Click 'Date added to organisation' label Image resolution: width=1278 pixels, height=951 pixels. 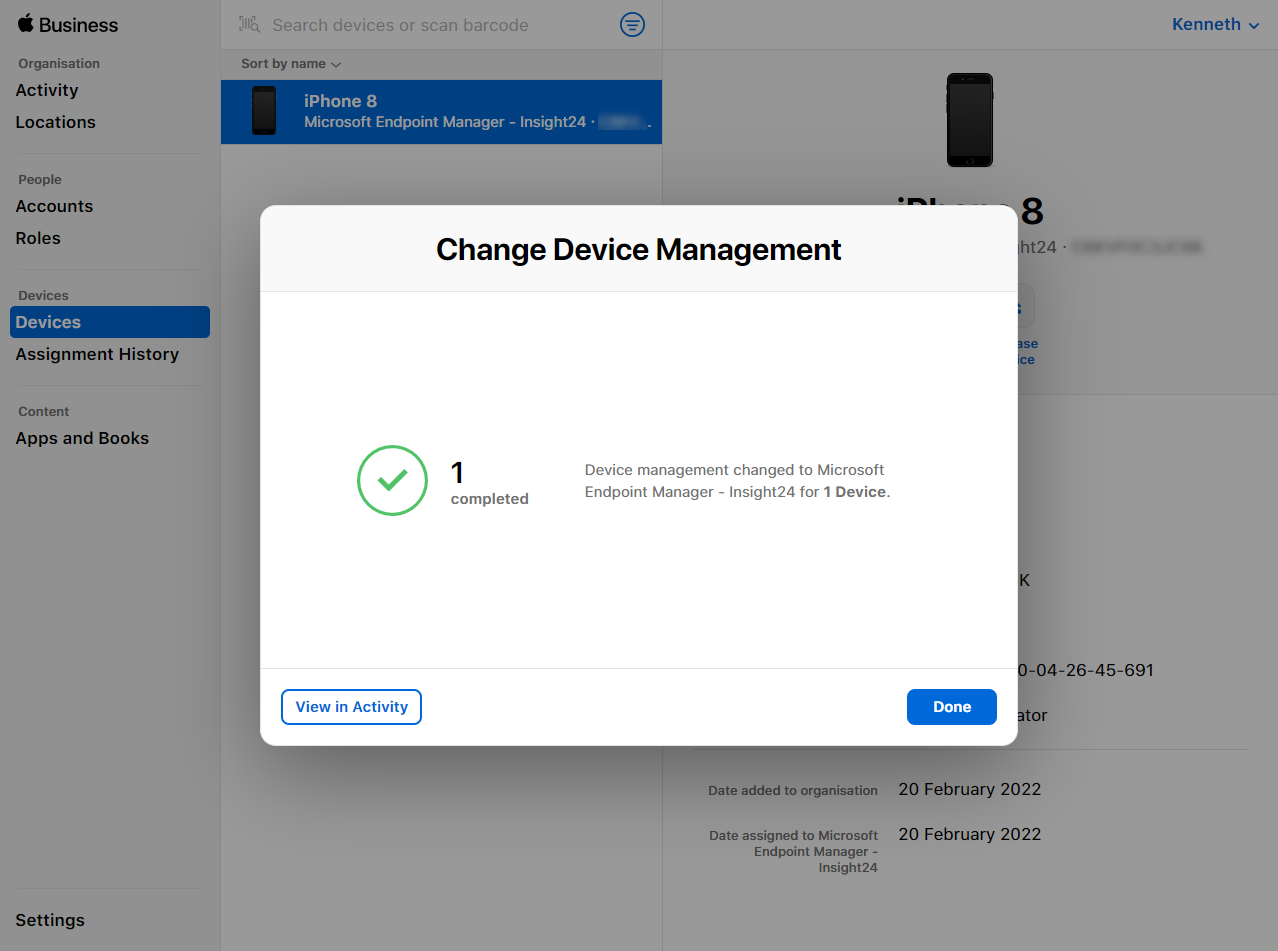pos(793,790)
